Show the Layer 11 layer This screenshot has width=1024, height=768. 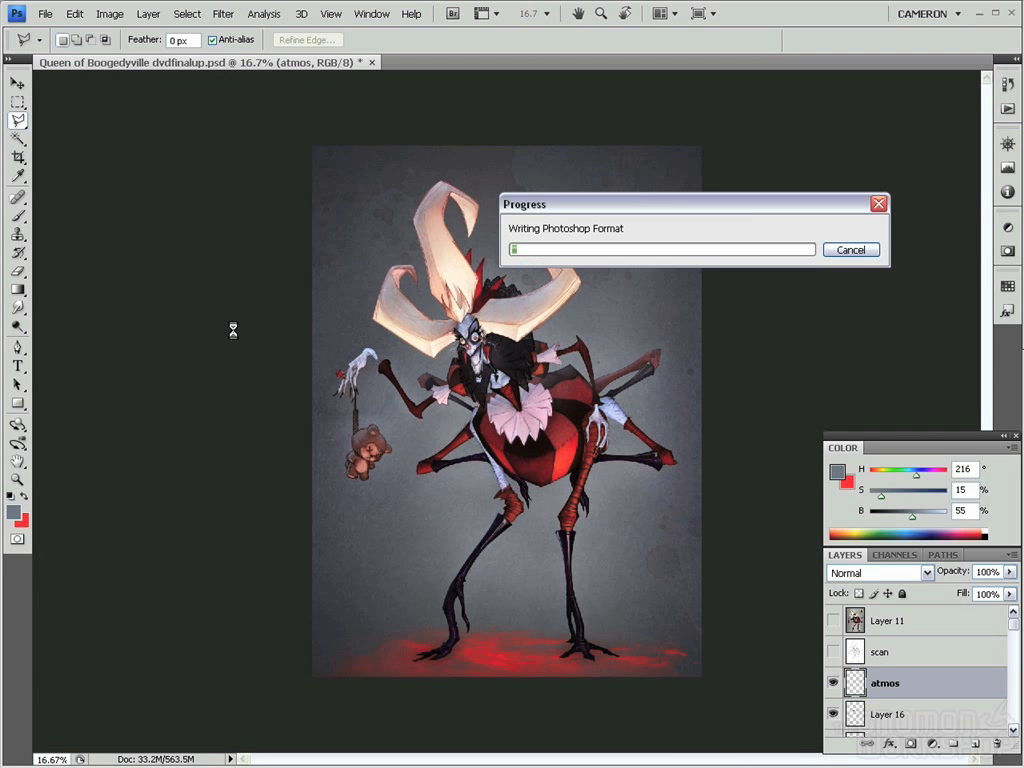[x=833, y=621]
